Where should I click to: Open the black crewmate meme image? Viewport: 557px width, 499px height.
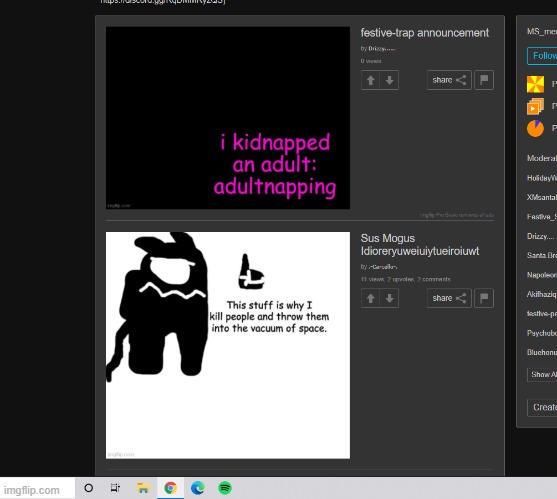click(228, 345)
